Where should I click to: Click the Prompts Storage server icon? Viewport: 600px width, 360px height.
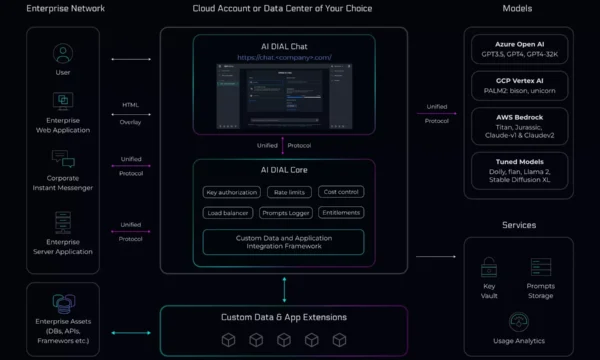(541, 267)
